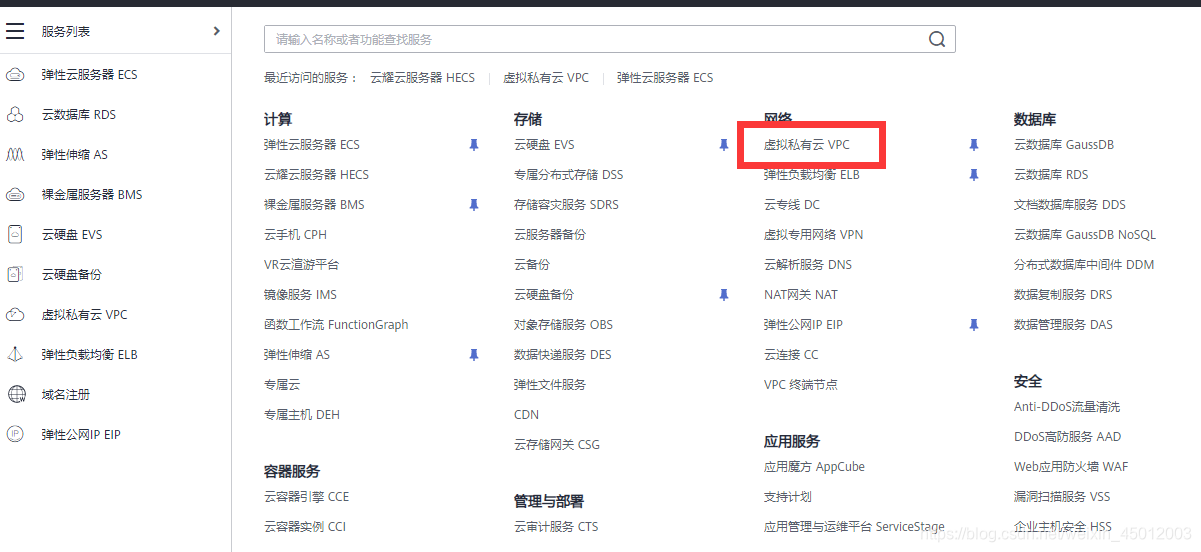Click sidebar 弹性伸缩 AS icon
Viewport: 1201px width, 552px height.
coord(15,155)
